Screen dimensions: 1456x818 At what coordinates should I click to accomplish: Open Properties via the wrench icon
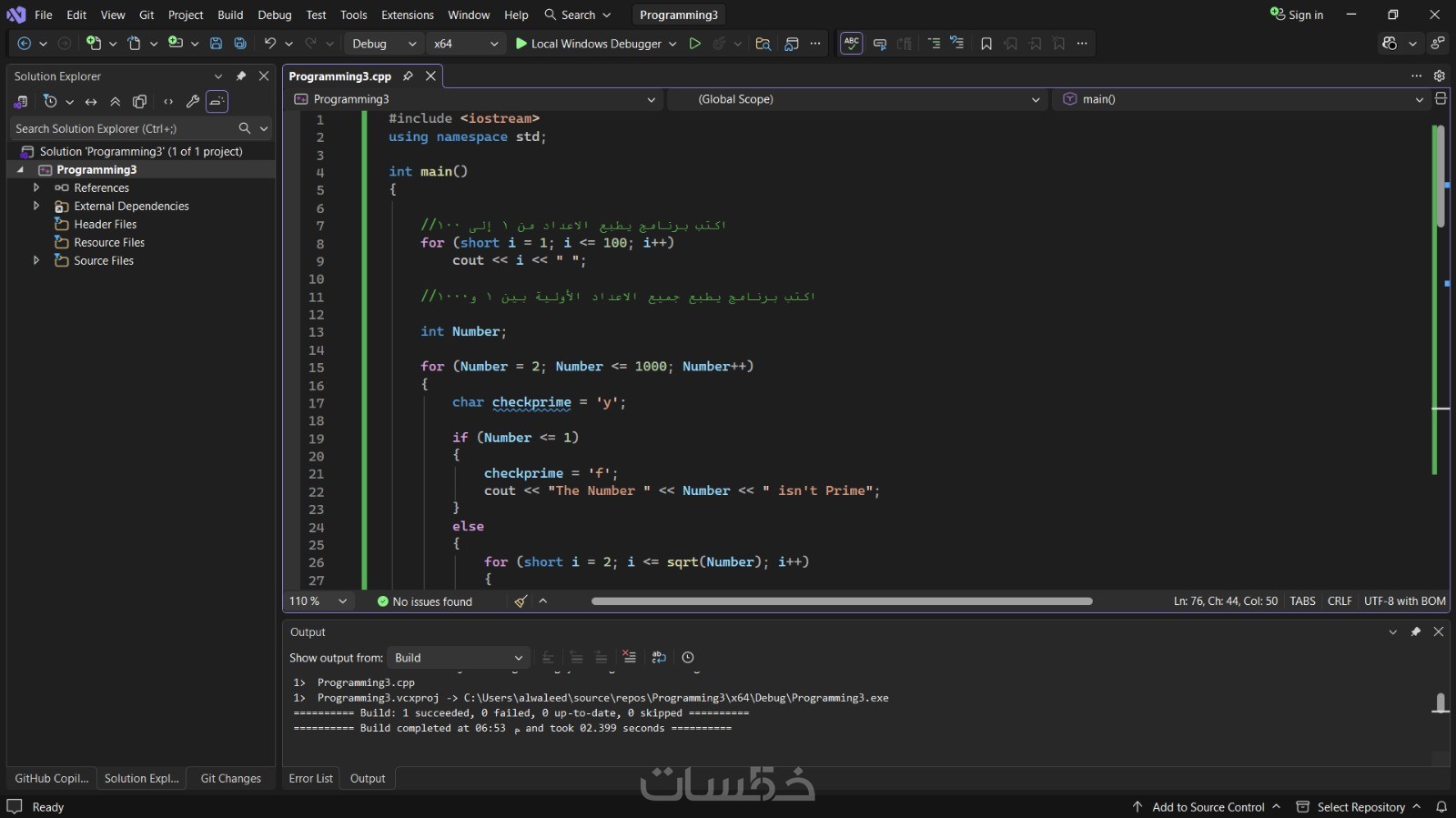click(192, 102)
